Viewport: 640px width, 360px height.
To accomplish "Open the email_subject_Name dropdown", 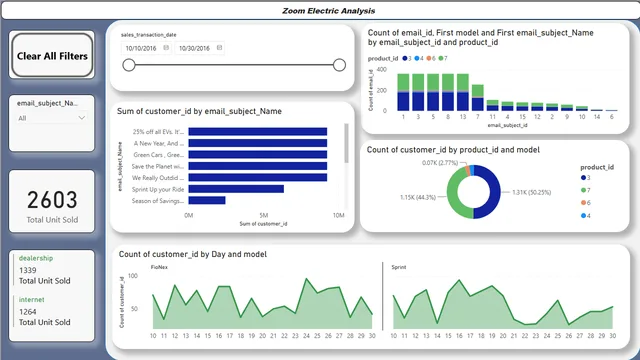I will point(51,118).
